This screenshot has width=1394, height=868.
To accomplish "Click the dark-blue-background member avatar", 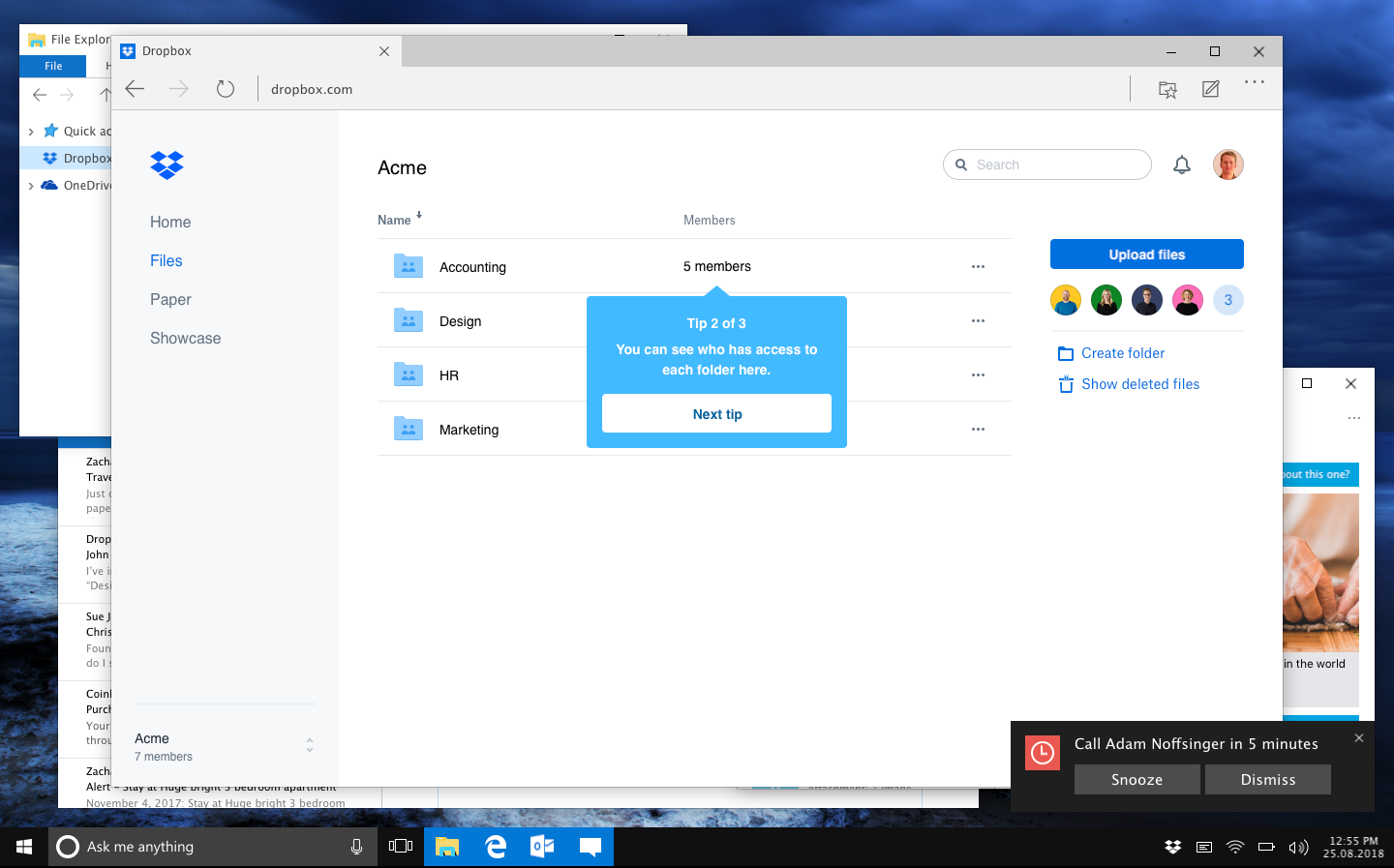I will [x=1147, y=300].
